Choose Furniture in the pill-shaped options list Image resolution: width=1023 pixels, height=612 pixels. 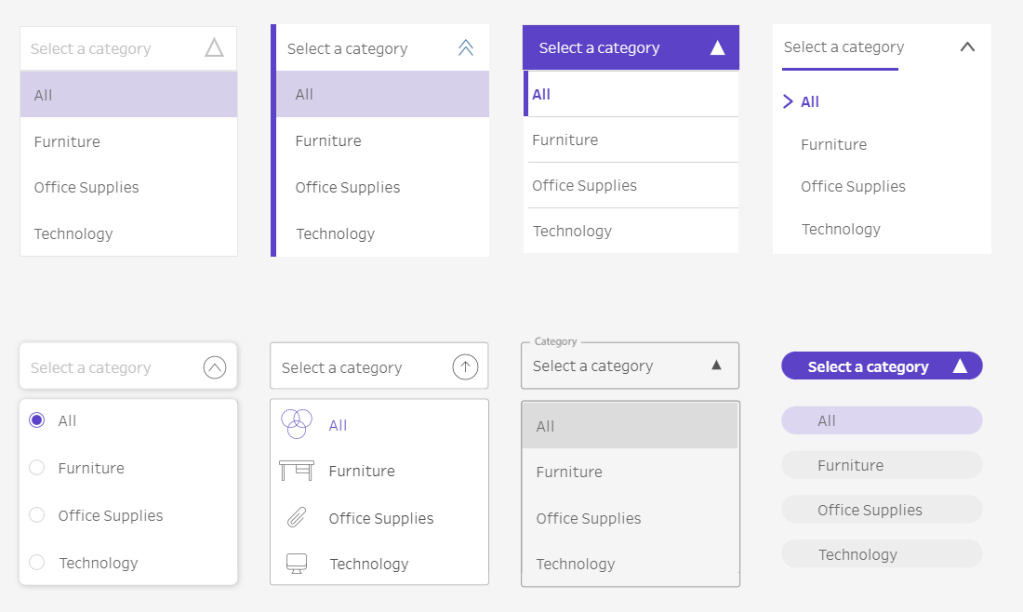881,465
